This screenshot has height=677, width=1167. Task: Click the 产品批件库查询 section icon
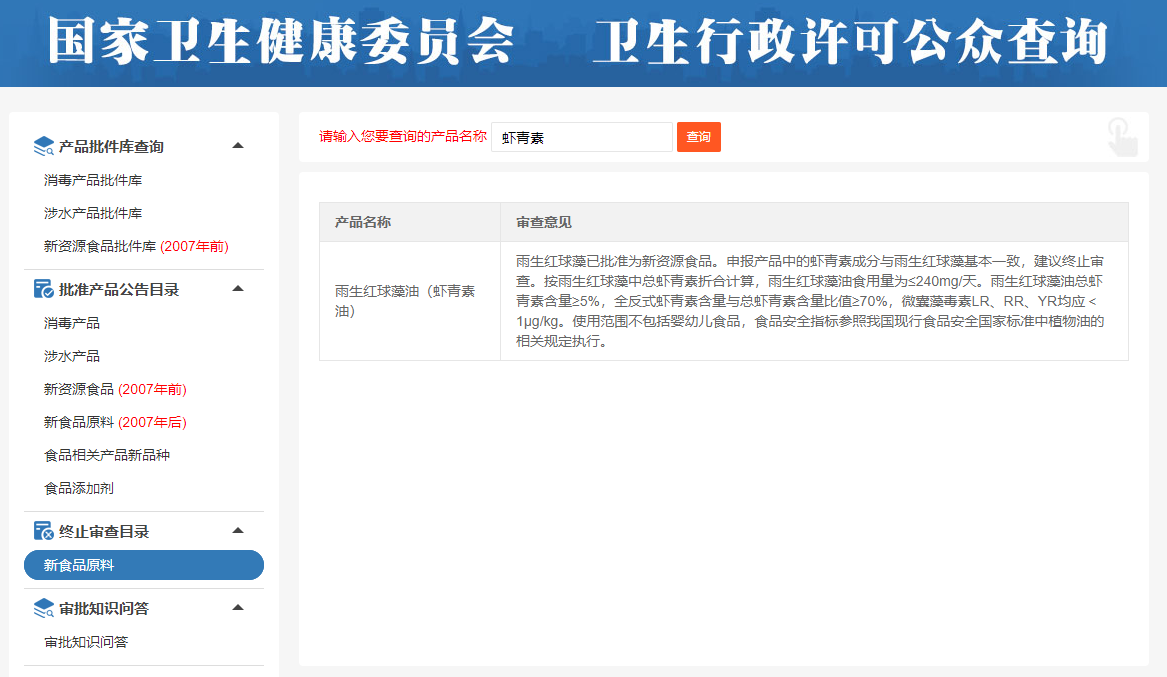pos(44,147)
